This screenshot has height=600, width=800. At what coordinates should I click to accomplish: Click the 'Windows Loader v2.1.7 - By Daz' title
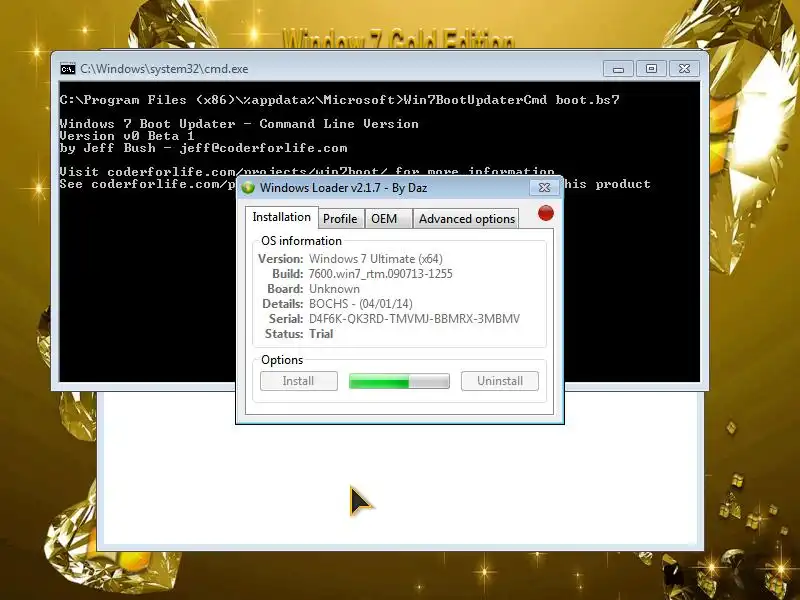[x=343, y=188]
